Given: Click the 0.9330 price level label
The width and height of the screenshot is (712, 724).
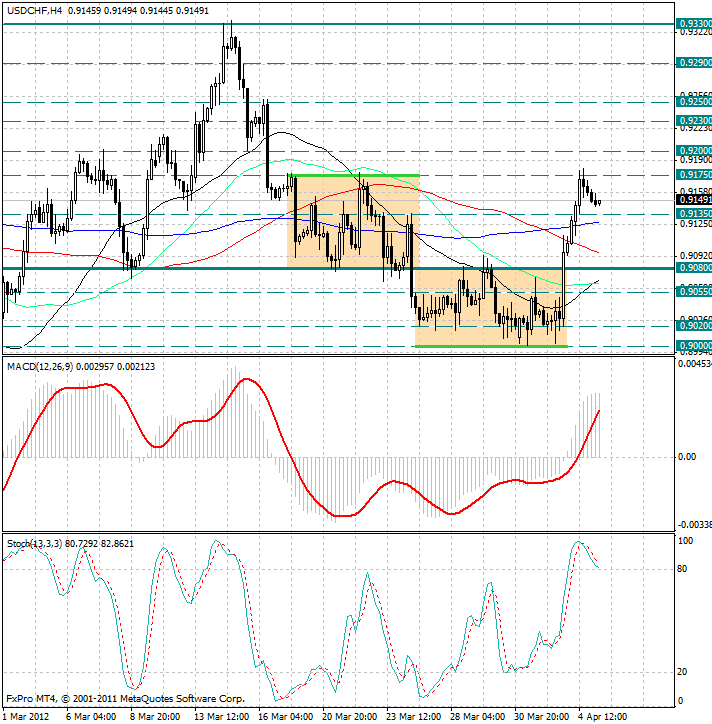Looking at the screenshot, I should [x=694, y=24].
